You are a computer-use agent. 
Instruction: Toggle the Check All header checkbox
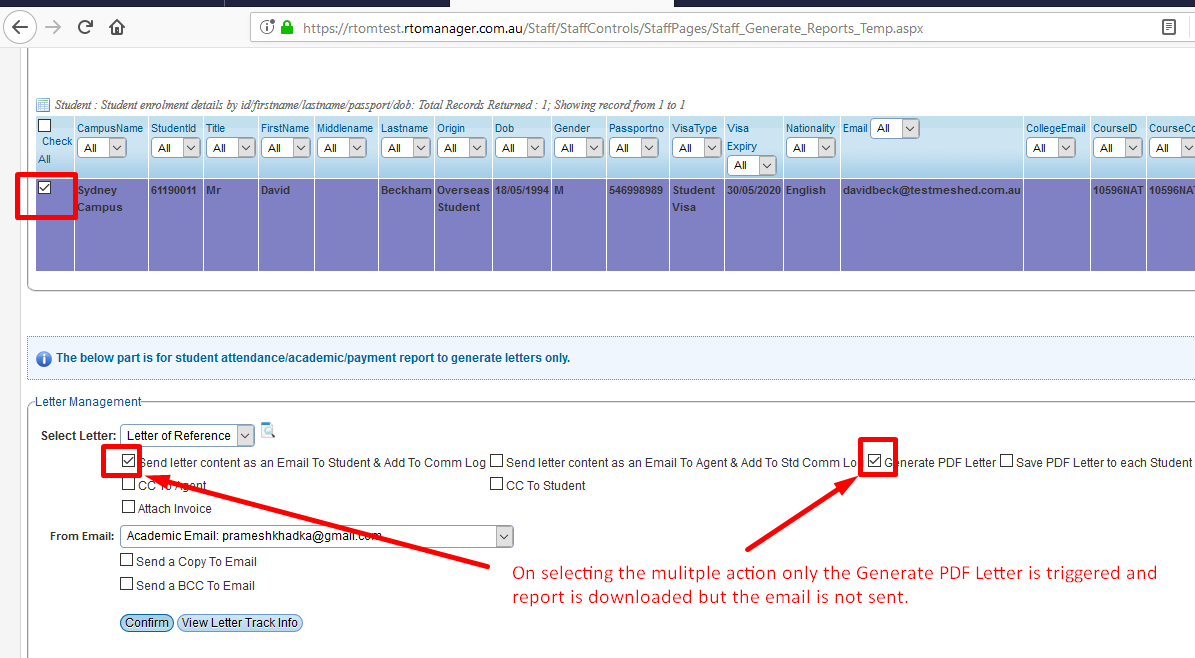pyautogui.click(x=44, y=126)
